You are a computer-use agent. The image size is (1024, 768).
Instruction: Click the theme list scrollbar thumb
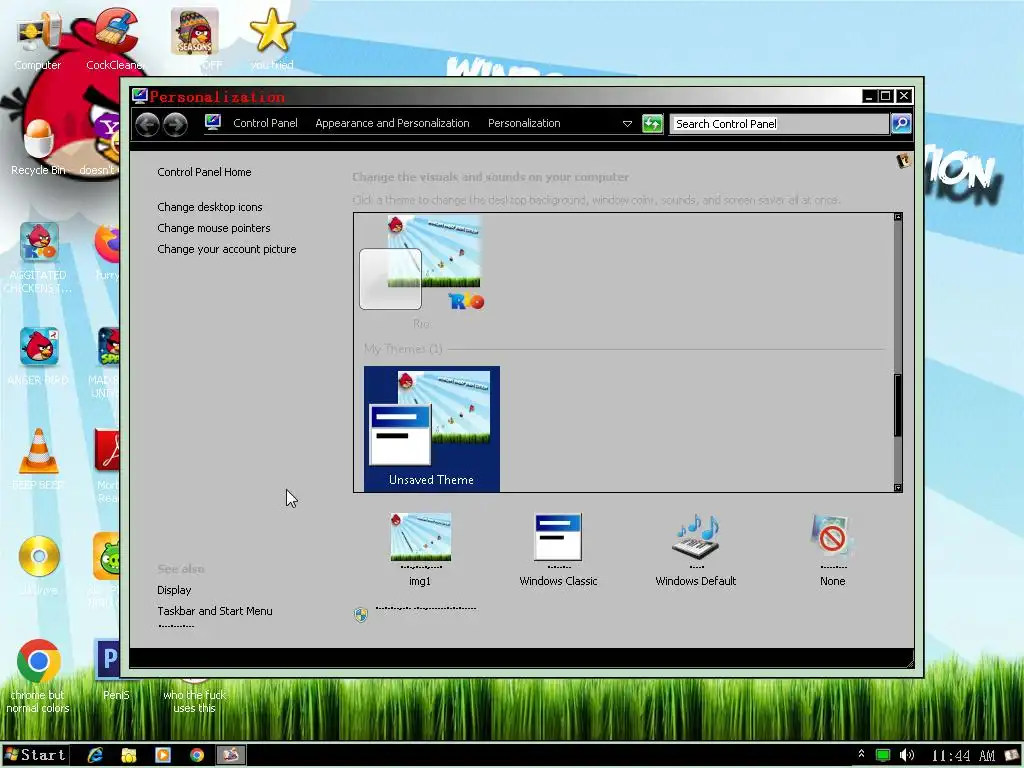[x=898, y=405]
